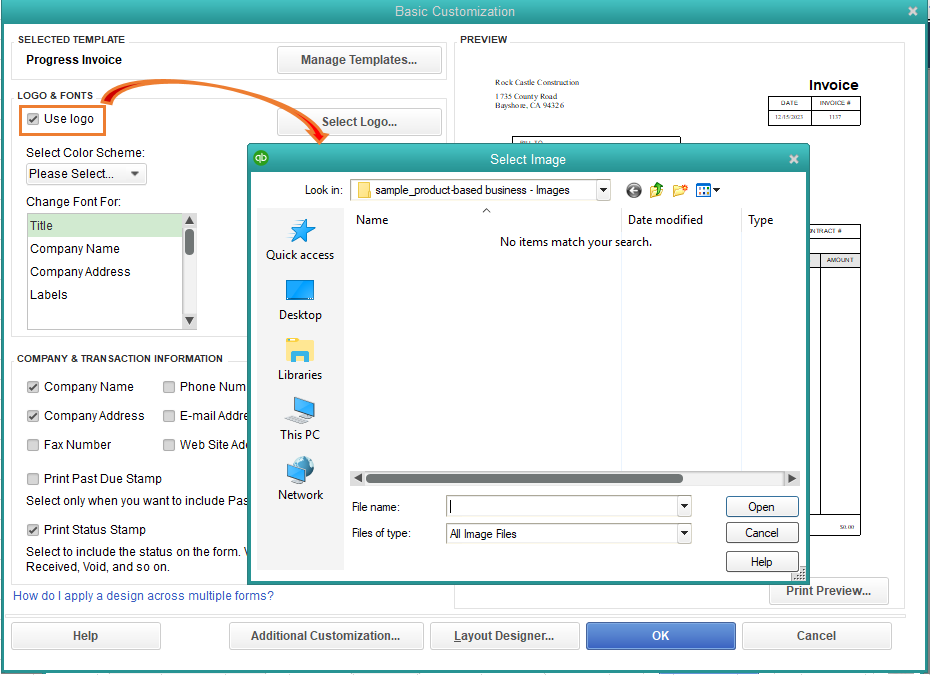Open the Select Color Scheme dropdown

[87, 174]
